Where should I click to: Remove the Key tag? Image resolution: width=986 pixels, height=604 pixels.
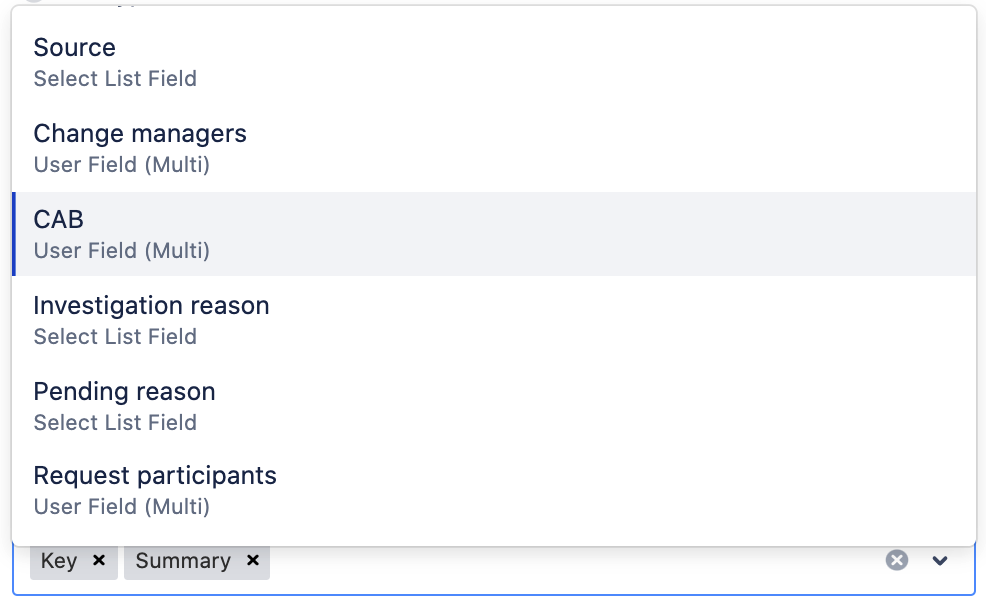(x=98, y=561)
